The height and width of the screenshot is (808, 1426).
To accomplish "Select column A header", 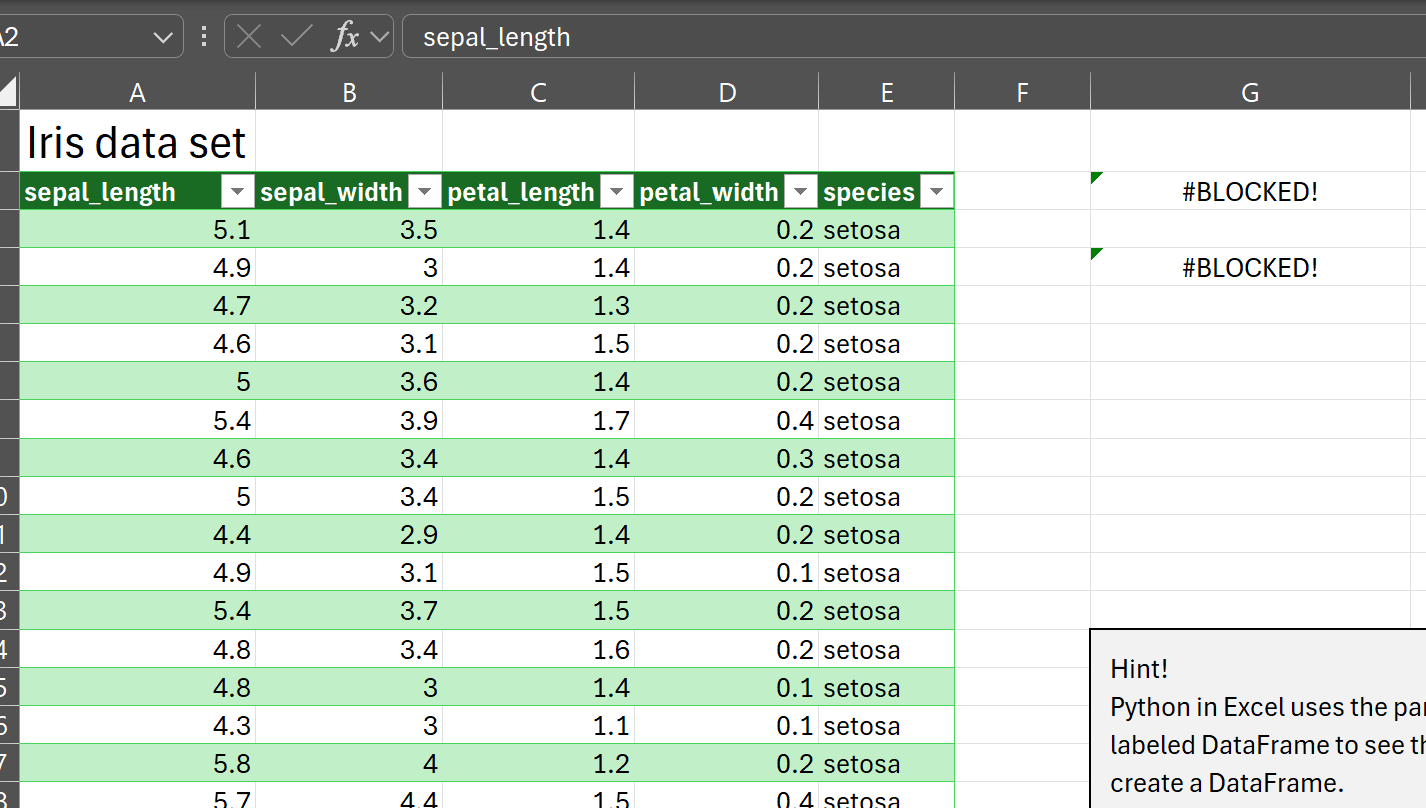I will [137, 92].
